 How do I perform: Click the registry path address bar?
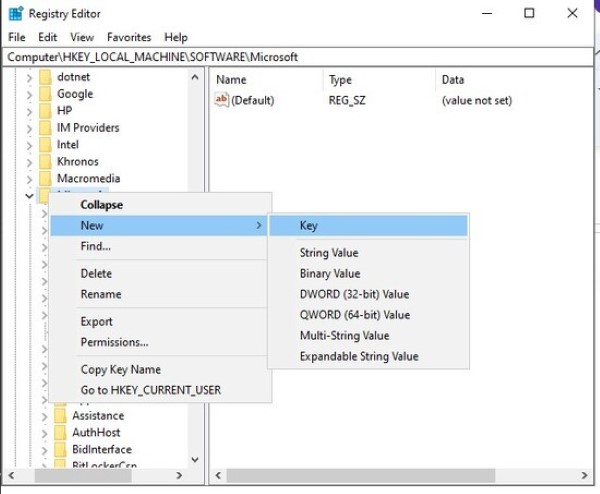point(300,57)
